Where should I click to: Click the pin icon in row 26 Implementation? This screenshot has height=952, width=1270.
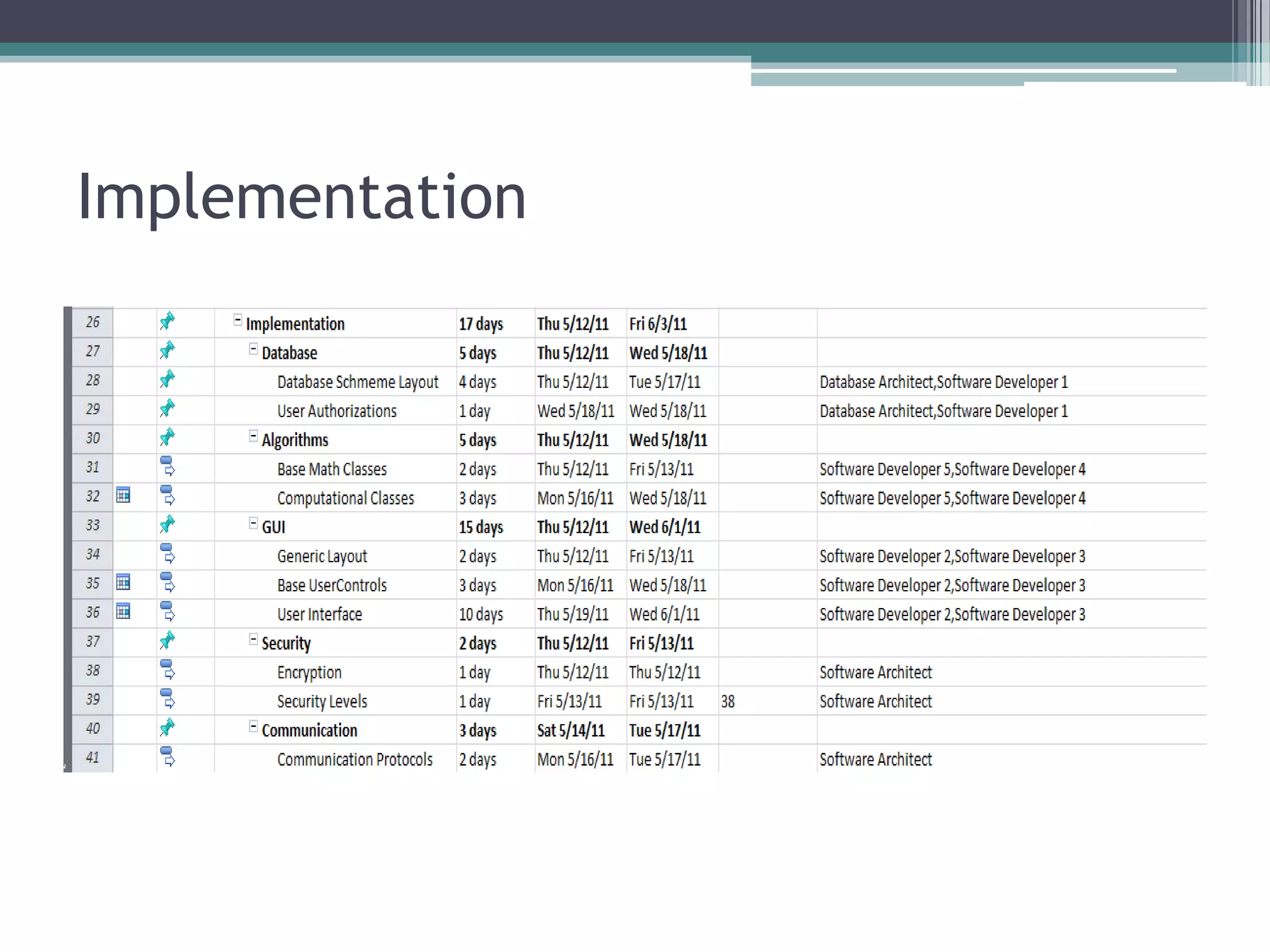[x=167, y=321]
